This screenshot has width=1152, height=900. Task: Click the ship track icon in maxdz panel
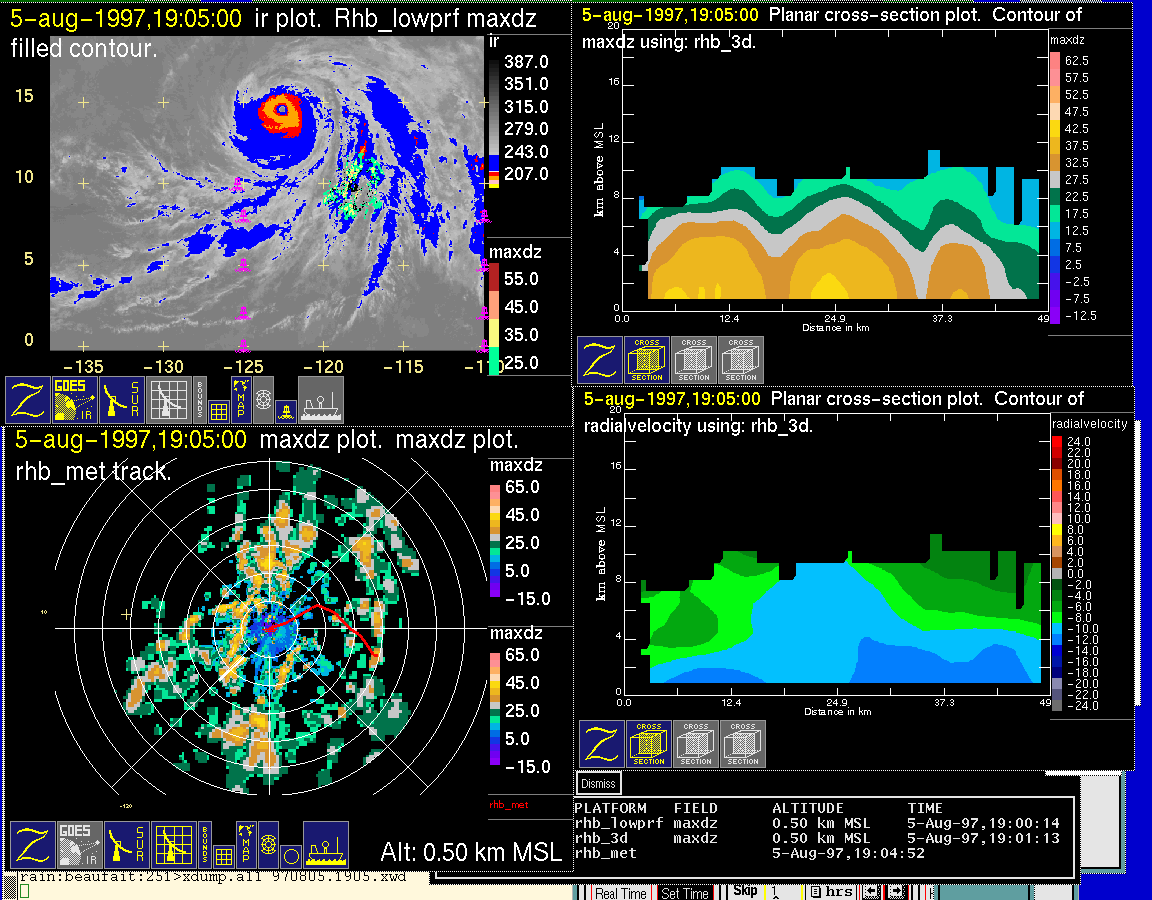325,846
